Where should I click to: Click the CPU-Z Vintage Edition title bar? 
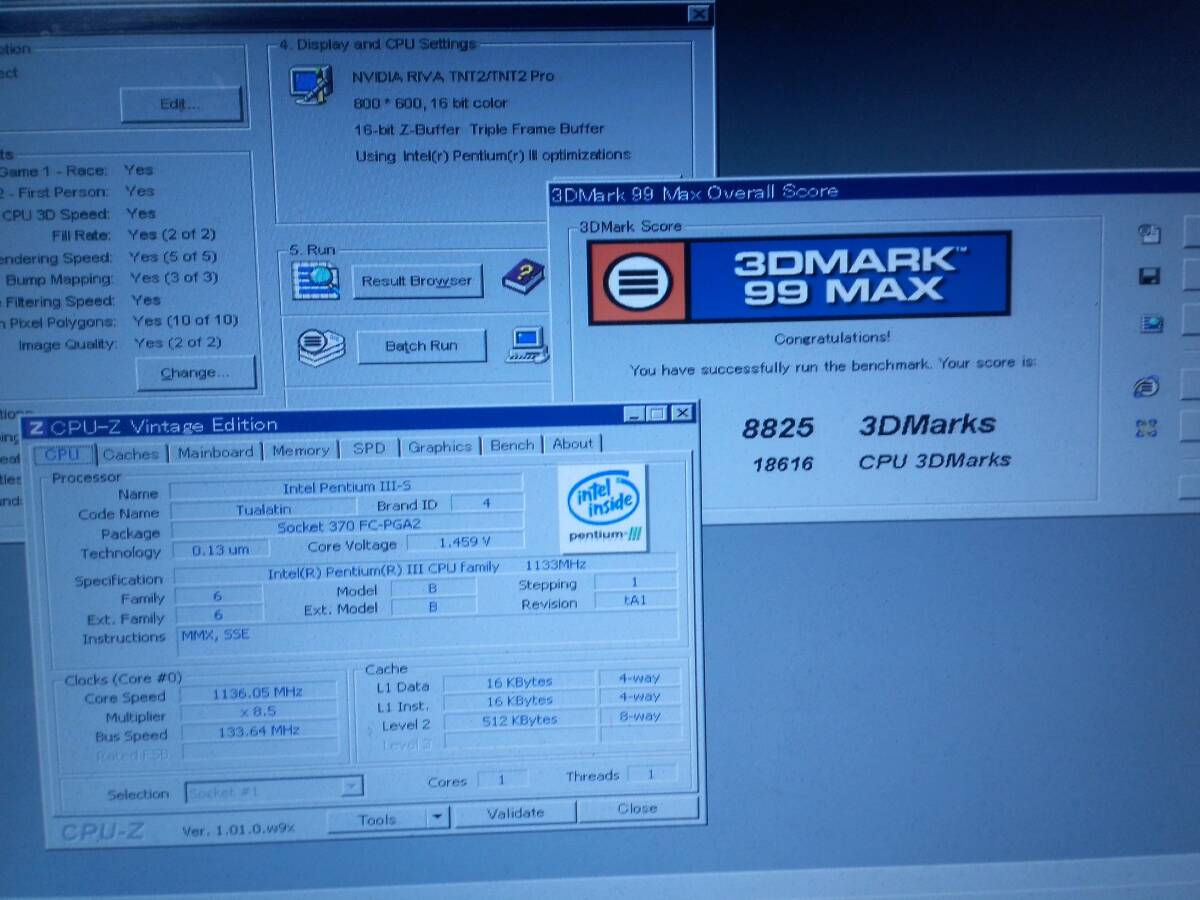360,419
